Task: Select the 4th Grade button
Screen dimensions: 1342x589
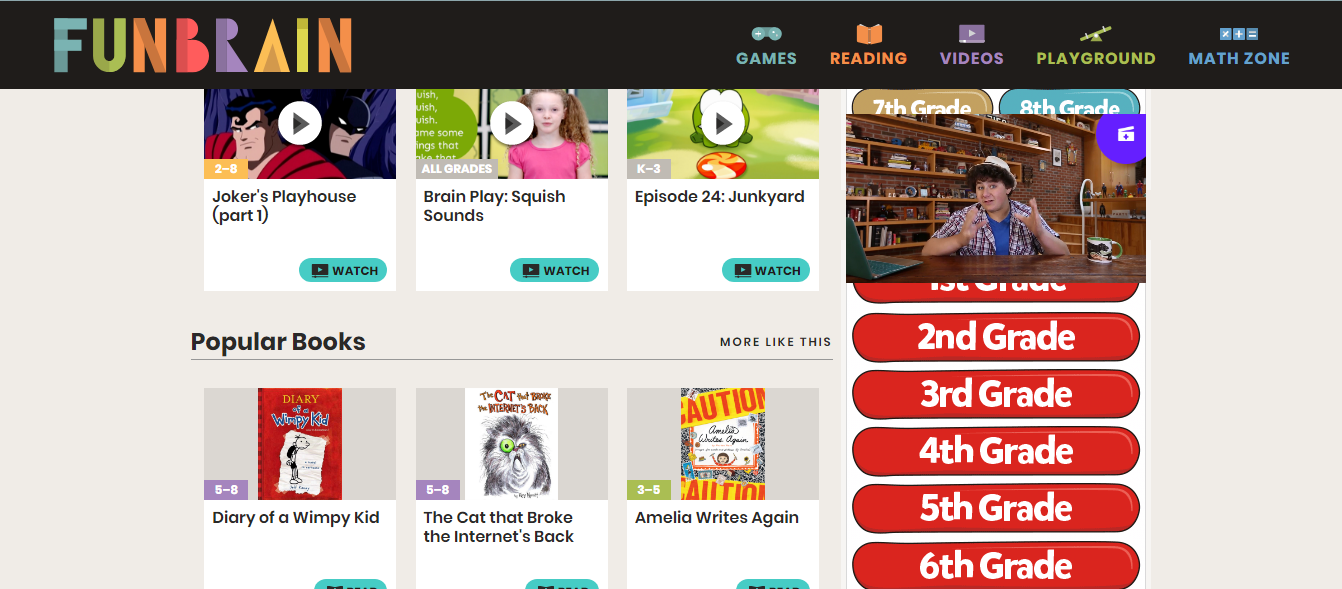Action: click(x=996, y=451)
